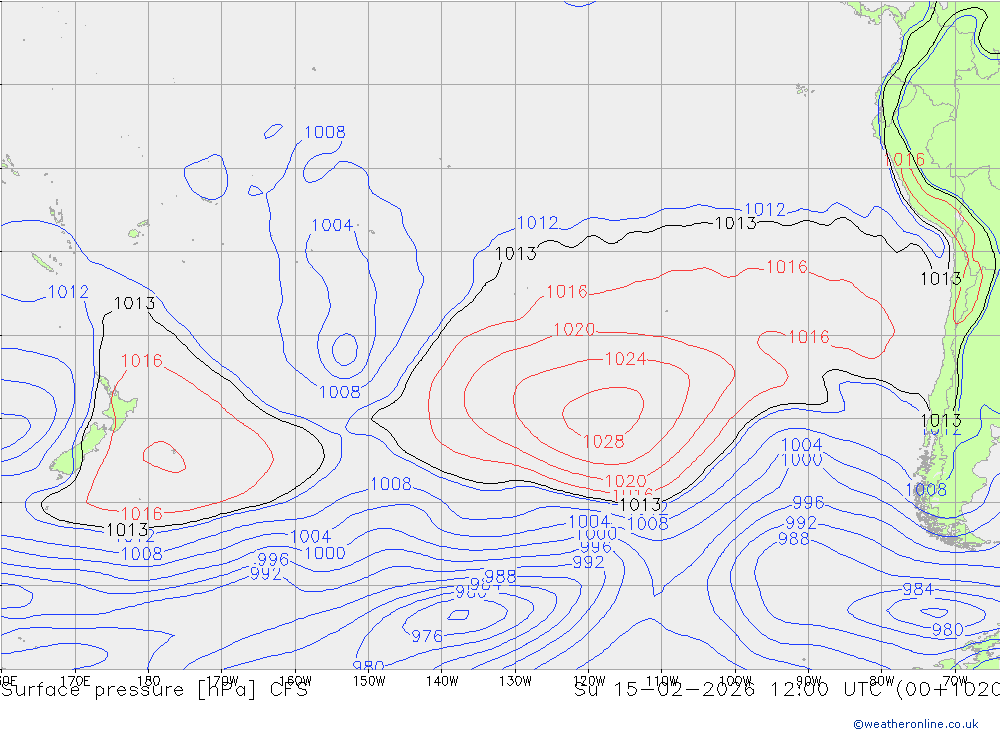Open the ©weatheronline.co.uk credit link
Image resolution: width=1000 pixels, height=733 pixels.
pos(916,724)
